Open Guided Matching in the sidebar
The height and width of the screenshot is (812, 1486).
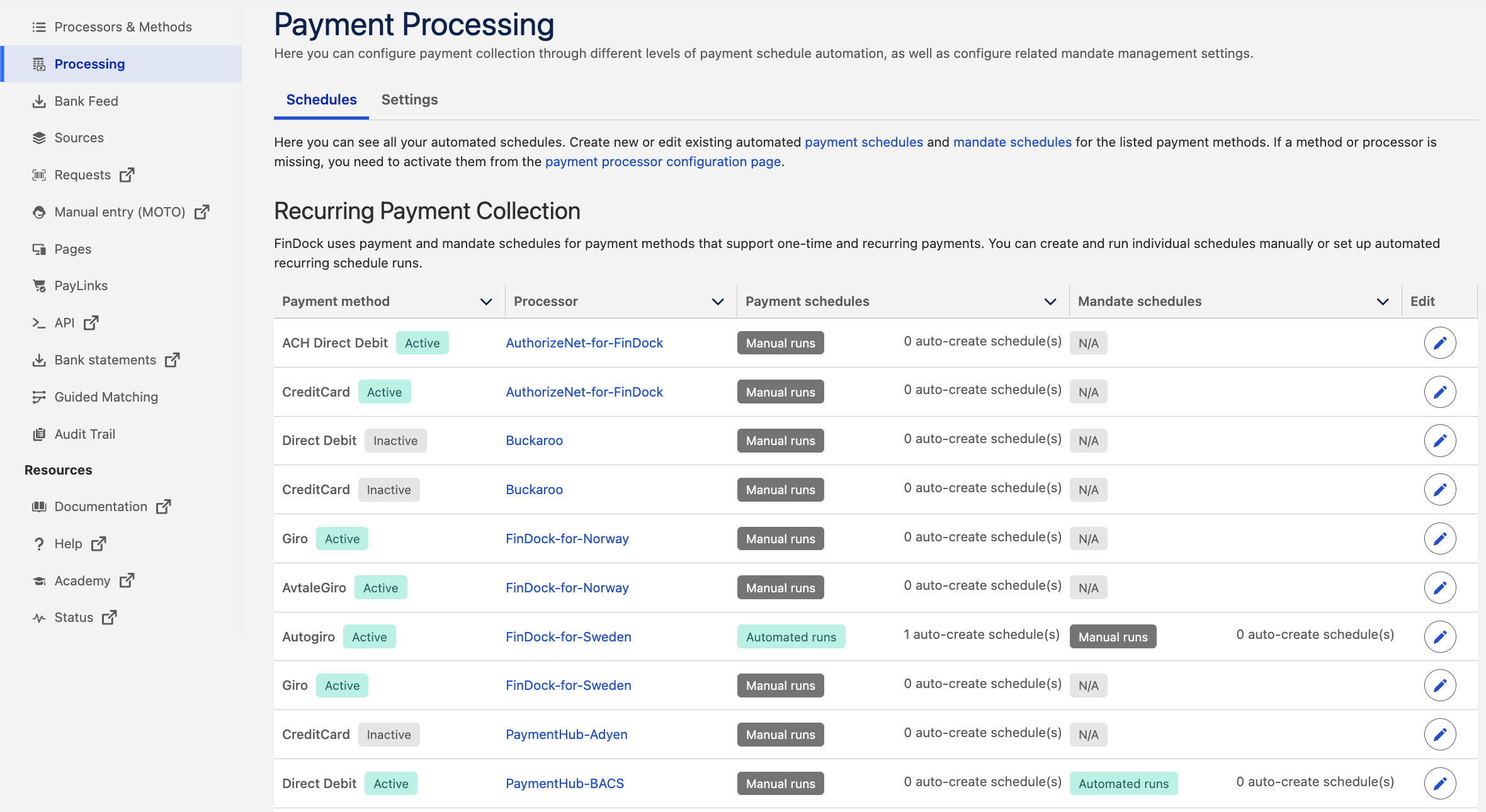(106, 397)
